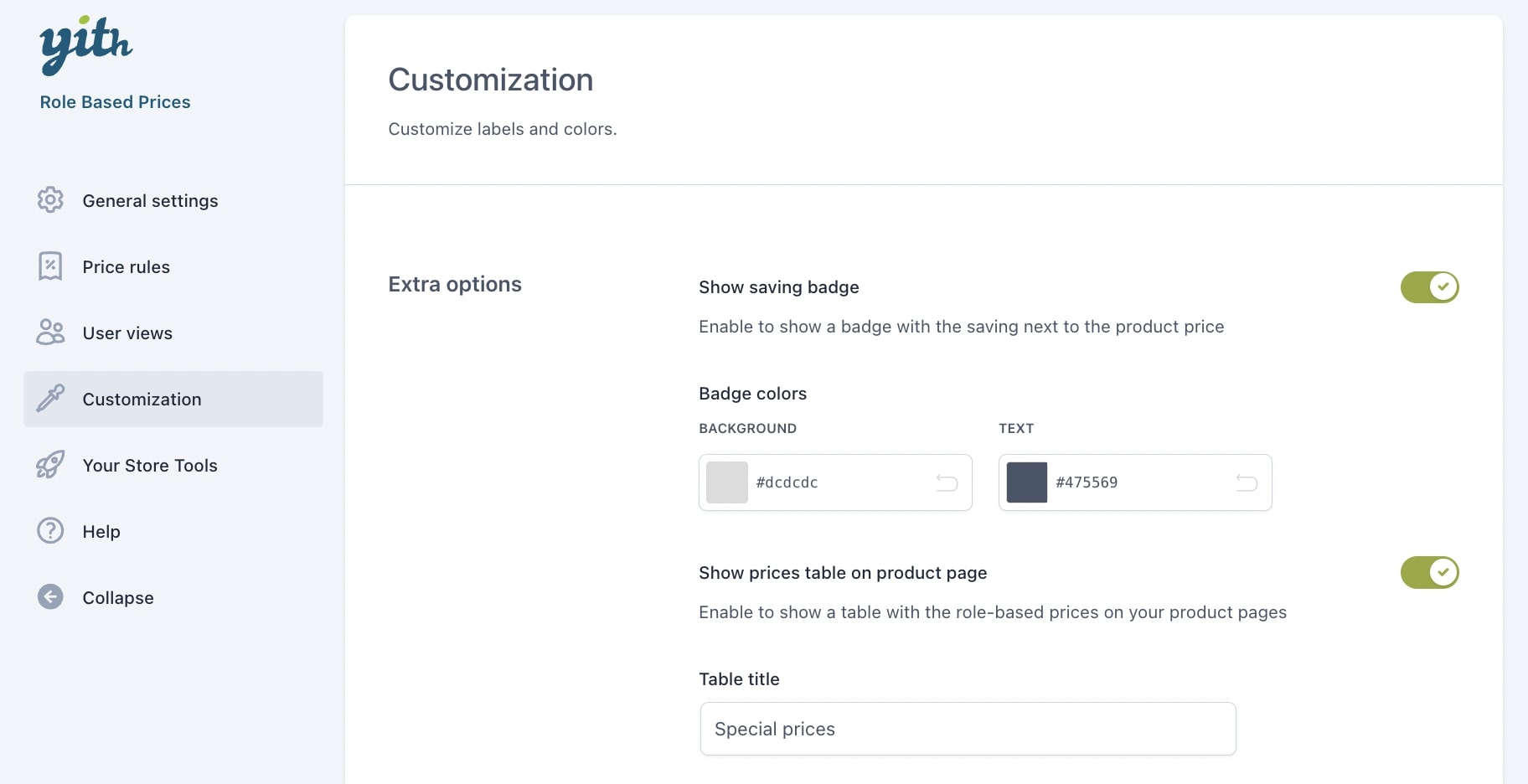The height and width of the screenshot is (784, 1528).
Task: Reset the badge background color to default
Action: pyautogui.click(x=947, y=482)
